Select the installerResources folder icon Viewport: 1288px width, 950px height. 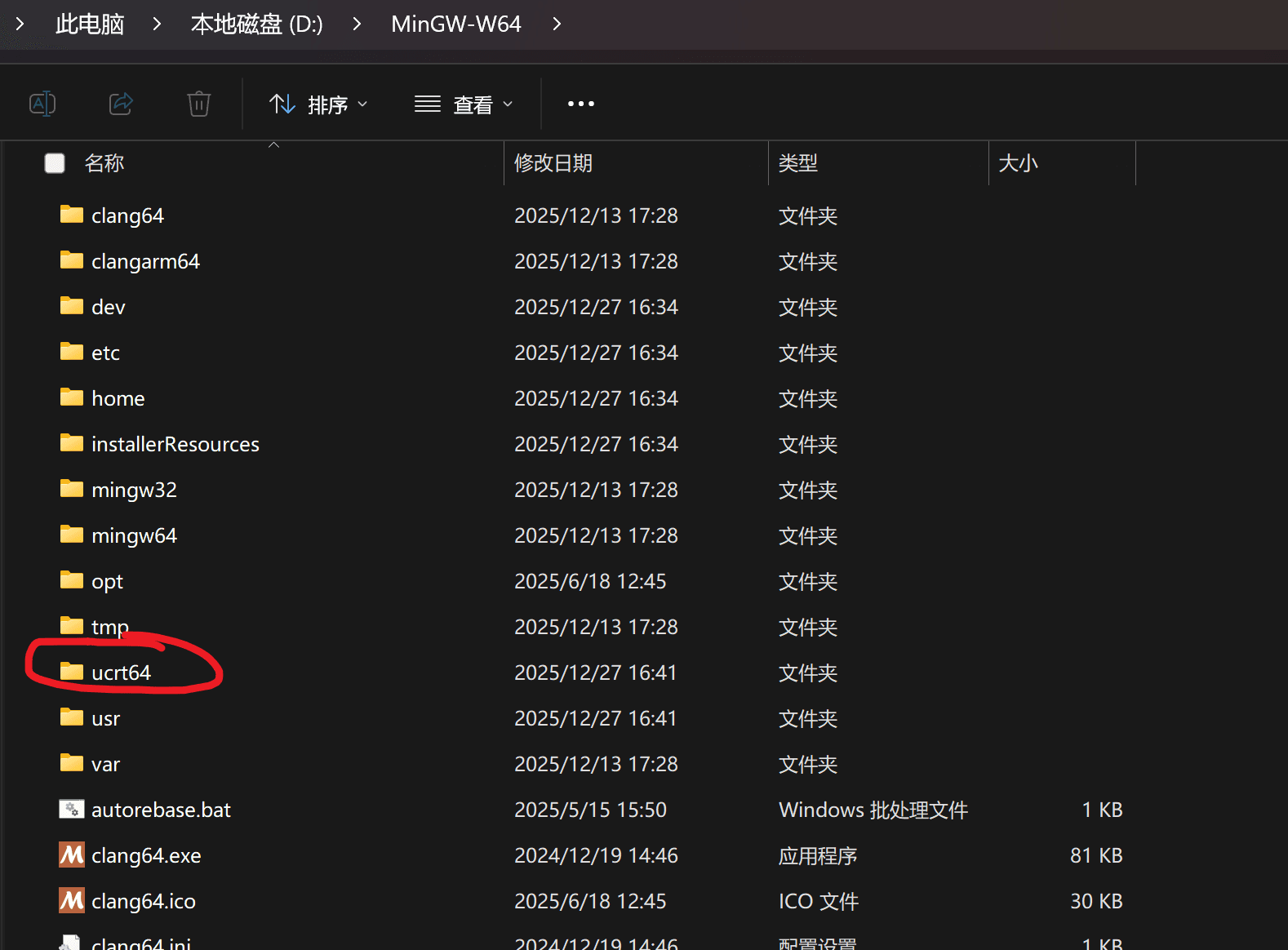pyautogui.click(x=72, y=443)
